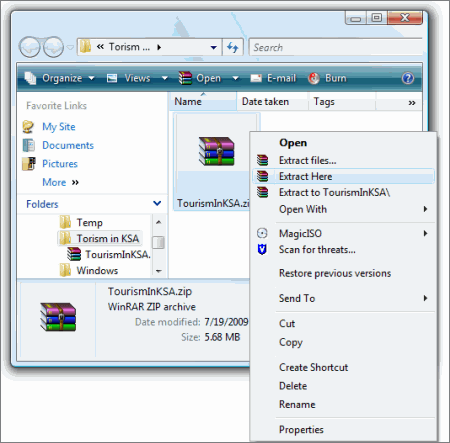450x443 pixels.
Task: Click the shield icon beside Scan for threats
Action: point(262,249)
